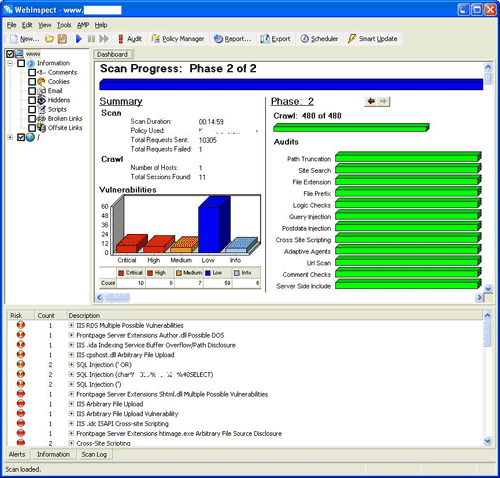Open the Report toolbar button
Viewport: 500px width, 478px height.
pyautogui.click(x=233, y=39)
